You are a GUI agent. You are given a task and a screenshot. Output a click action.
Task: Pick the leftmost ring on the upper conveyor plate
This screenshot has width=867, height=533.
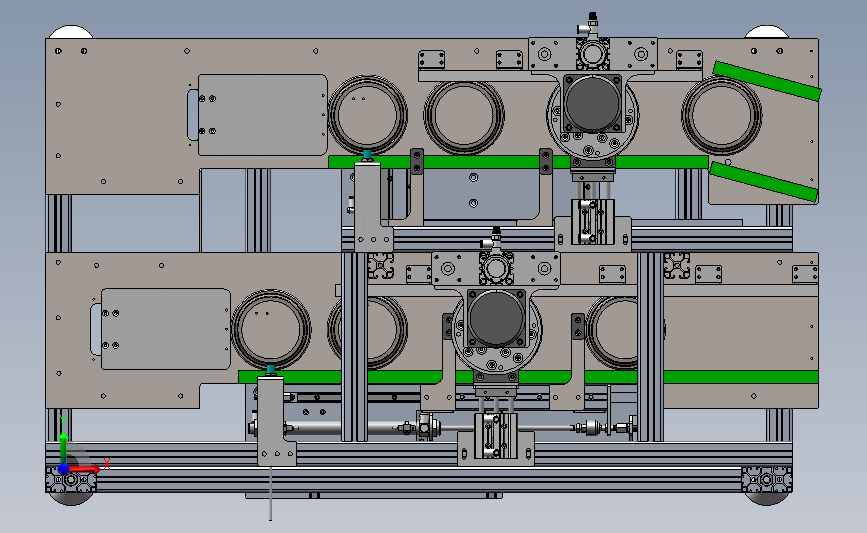[x=368, y=115]
